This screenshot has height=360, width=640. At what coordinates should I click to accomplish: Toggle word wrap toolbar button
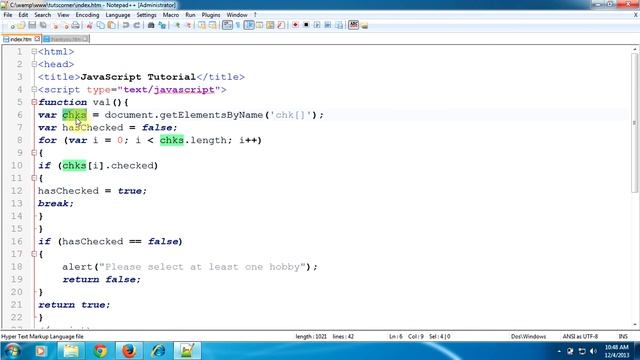click(x=227, y=25)
